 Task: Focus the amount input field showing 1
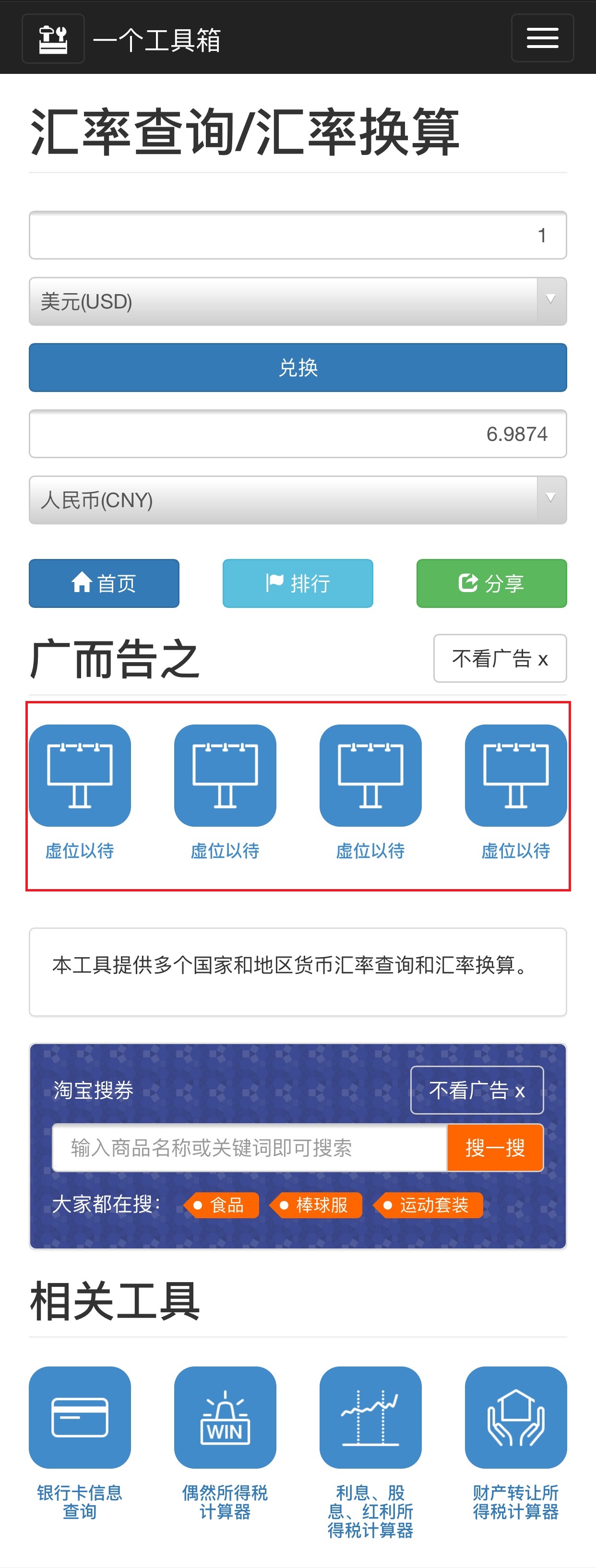[298, 235]
